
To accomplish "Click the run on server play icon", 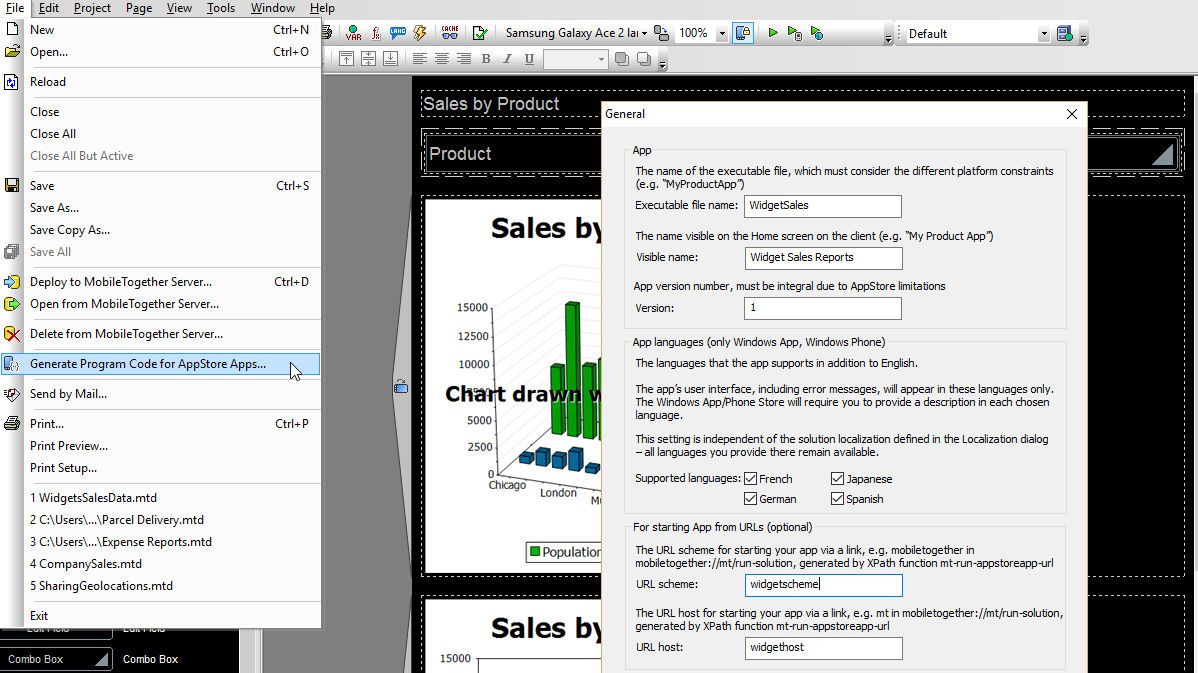I will 795,33.
